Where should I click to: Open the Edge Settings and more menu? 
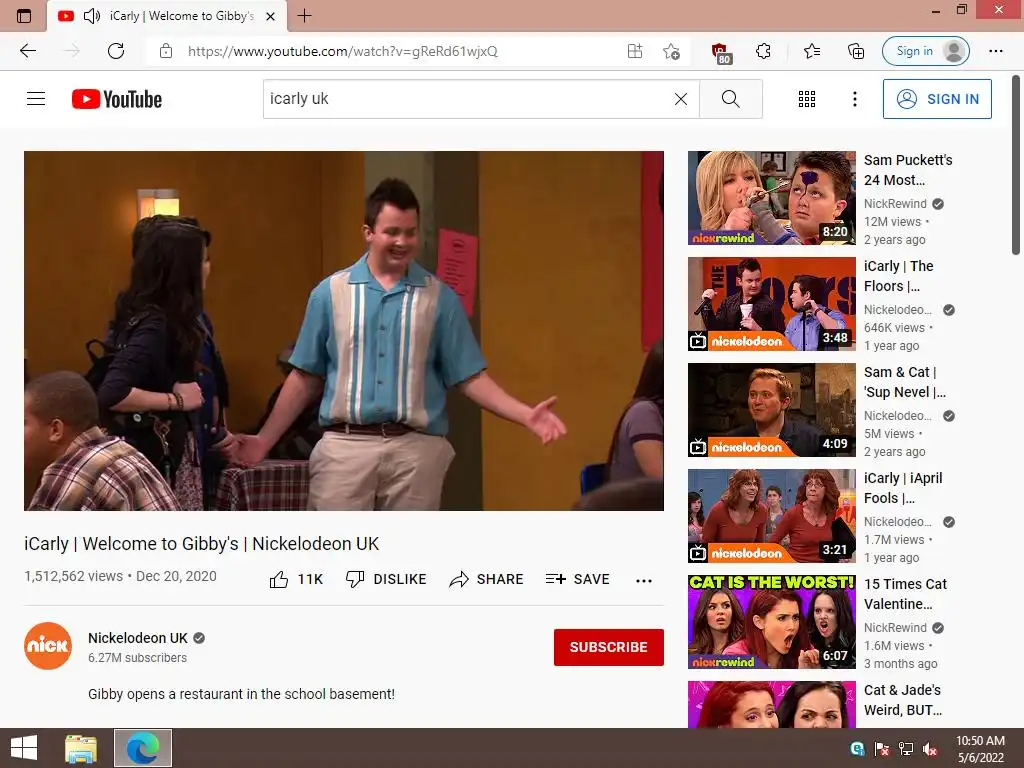coord(995,51)
